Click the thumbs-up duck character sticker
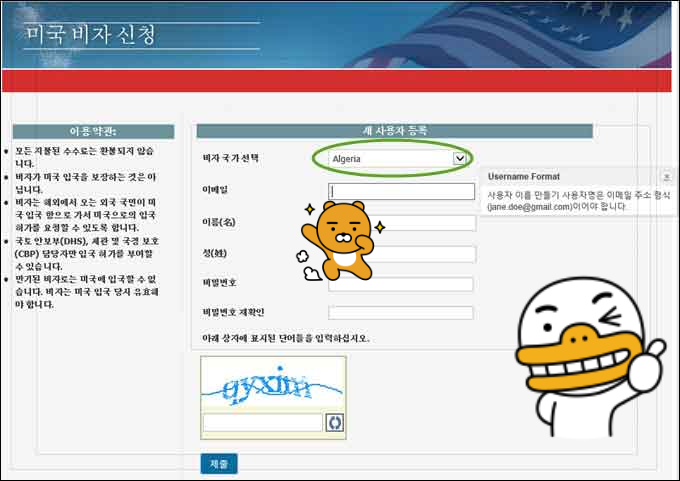This screenshot has height=481, width=680. (x=590, y=357)
